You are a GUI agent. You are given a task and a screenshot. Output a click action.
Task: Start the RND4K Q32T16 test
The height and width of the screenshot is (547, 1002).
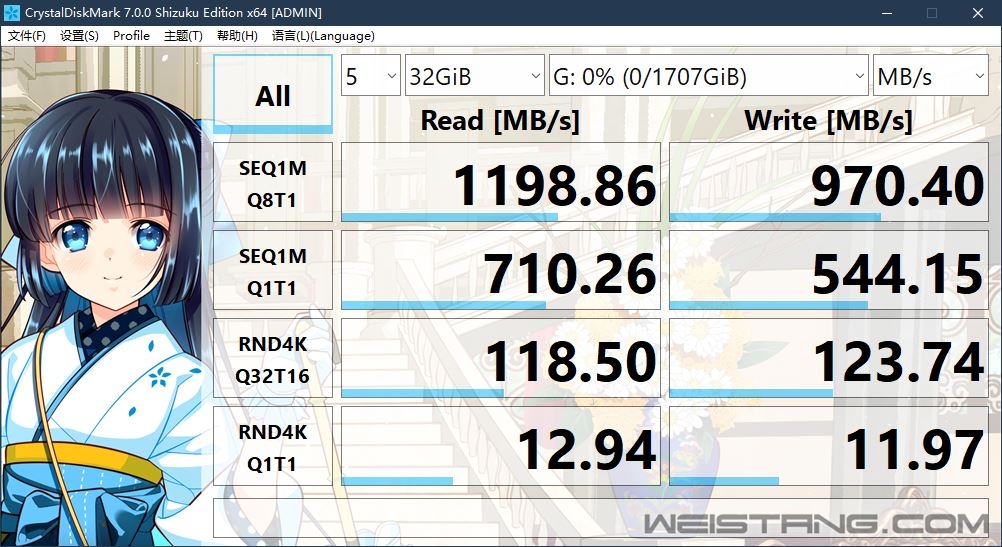(x=273, y=358)
